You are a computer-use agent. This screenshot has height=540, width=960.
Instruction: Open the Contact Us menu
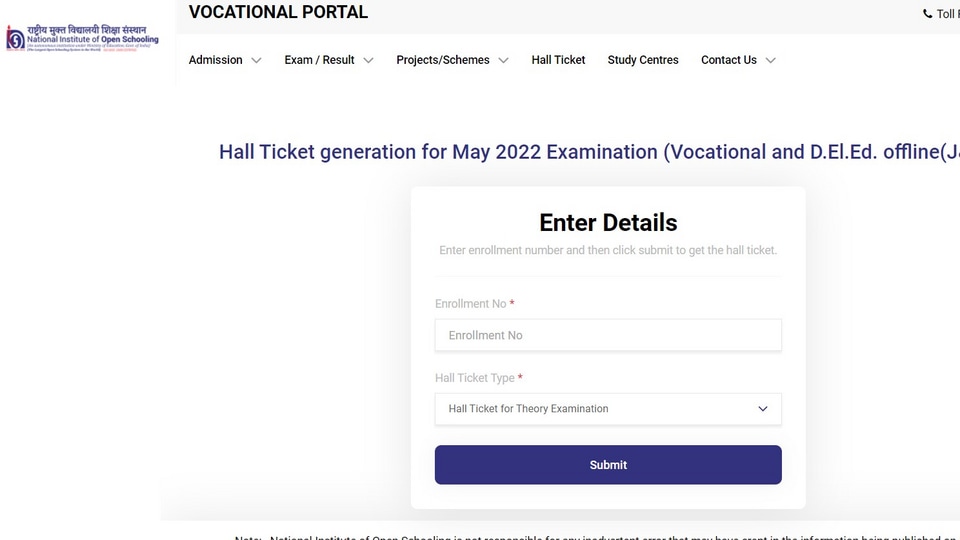click(729, 60)
